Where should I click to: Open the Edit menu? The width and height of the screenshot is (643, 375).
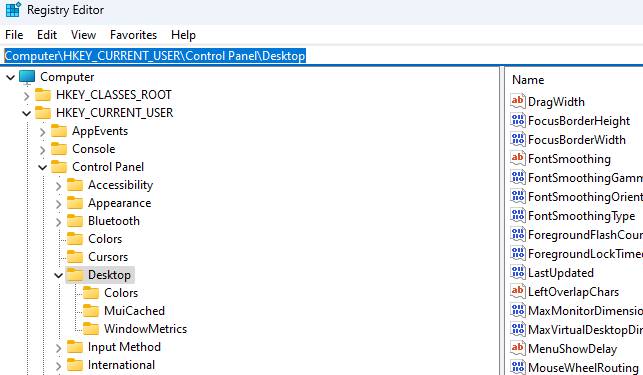point(47,35)
